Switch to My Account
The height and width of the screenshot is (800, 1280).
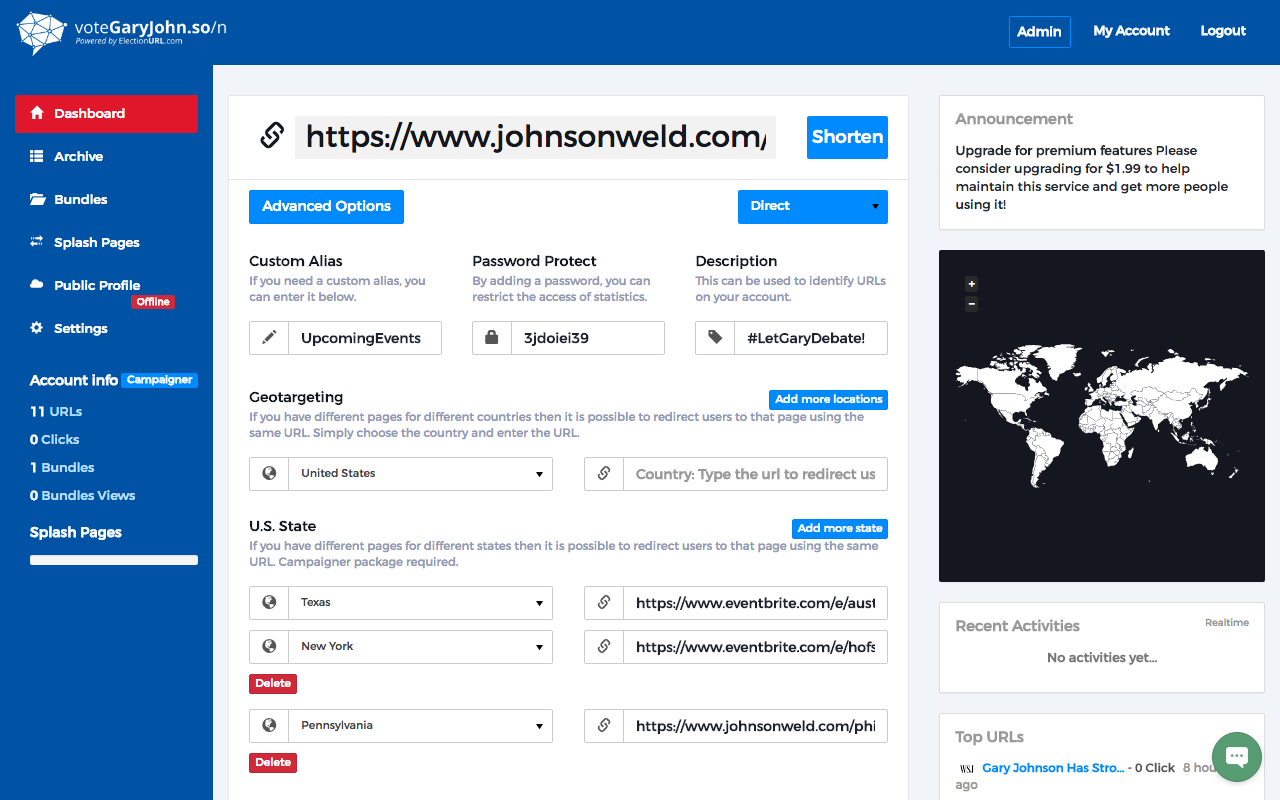coord(1131,31)
